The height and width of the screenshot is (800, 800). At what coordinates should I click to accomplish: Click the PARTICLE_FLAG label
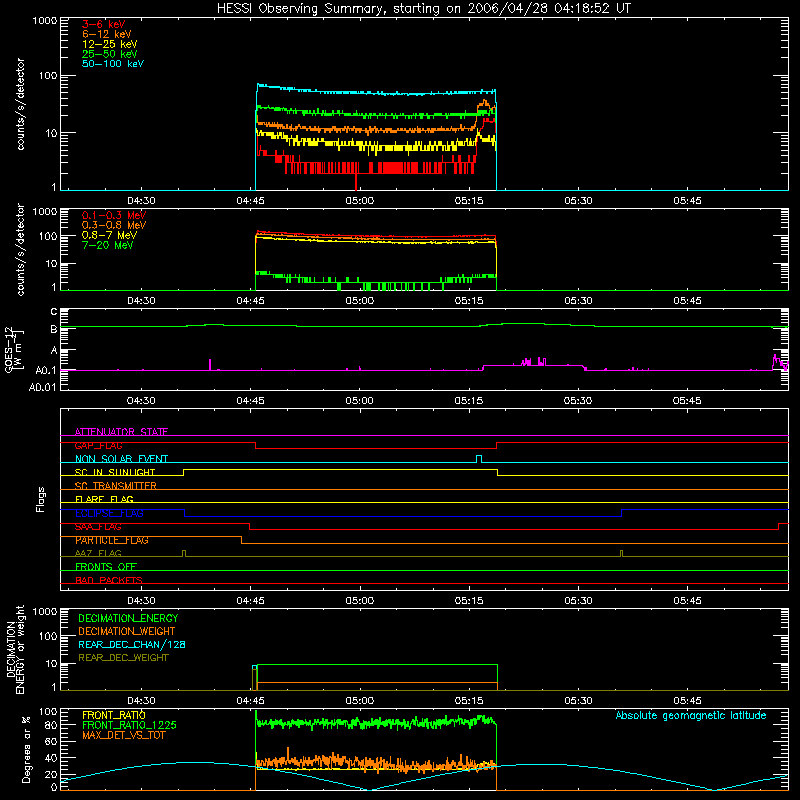(112, 540)
